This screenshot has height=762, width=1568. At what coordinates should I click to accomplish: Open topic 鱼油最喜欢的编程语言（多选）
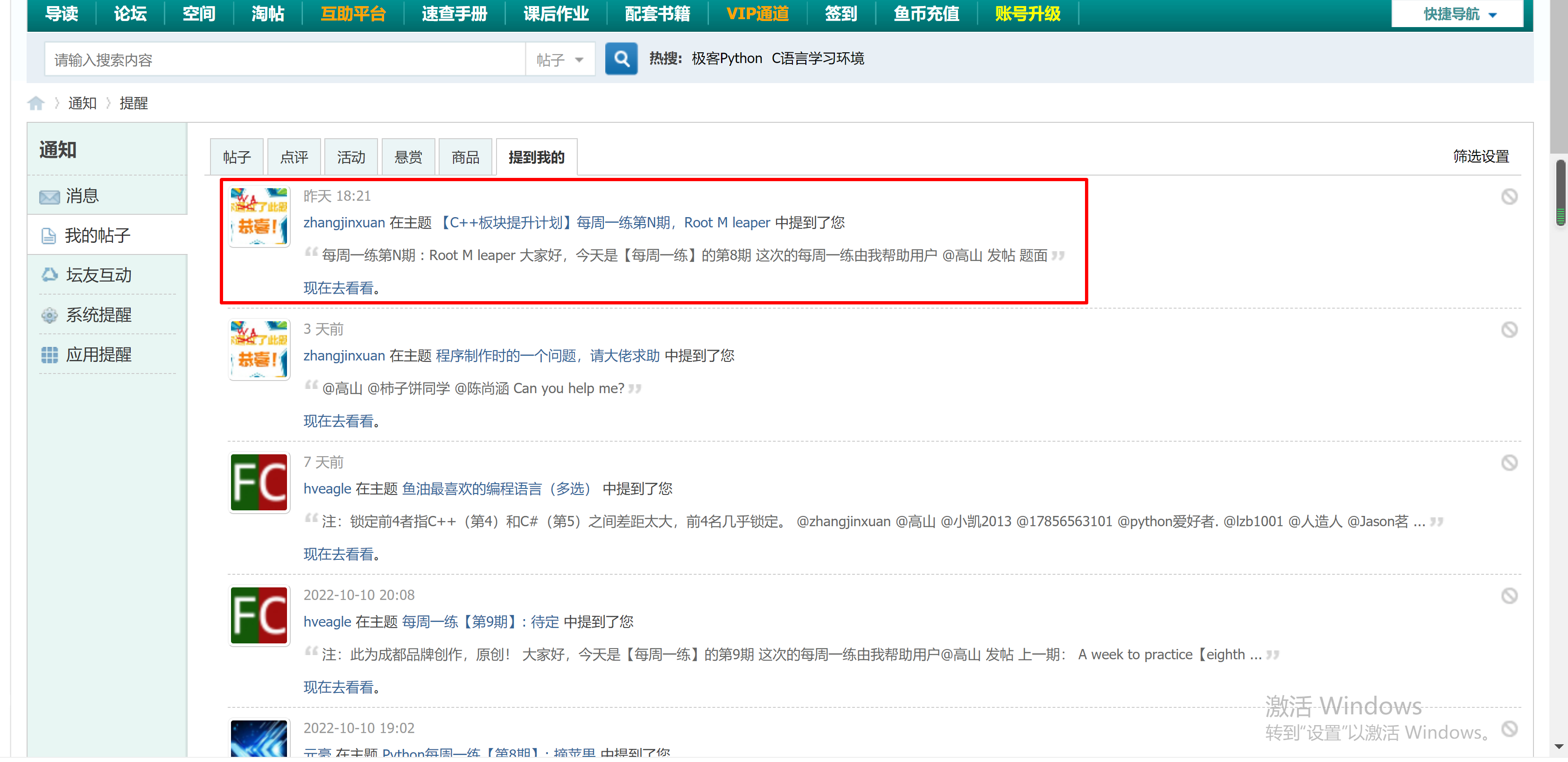tap(497, 488)
